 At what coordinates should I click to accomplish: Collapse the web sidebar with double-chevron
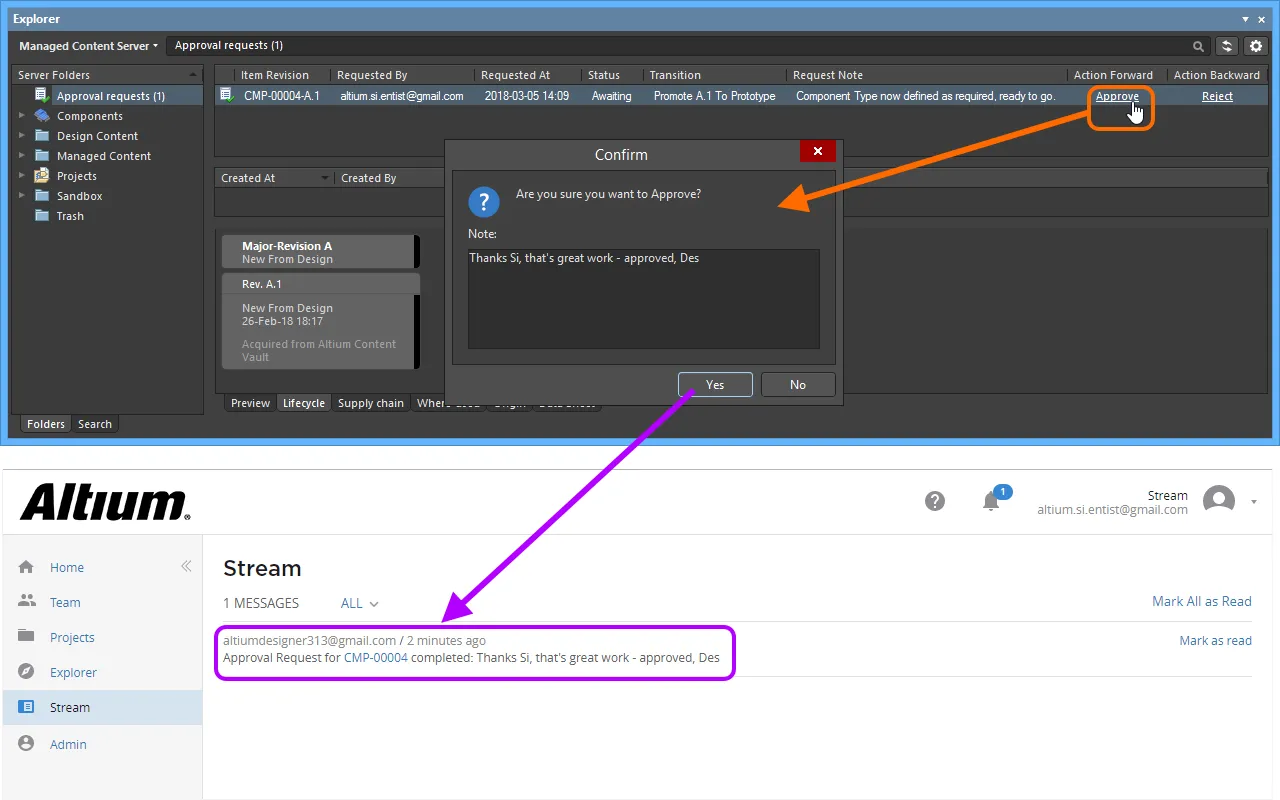click(186, 566)
